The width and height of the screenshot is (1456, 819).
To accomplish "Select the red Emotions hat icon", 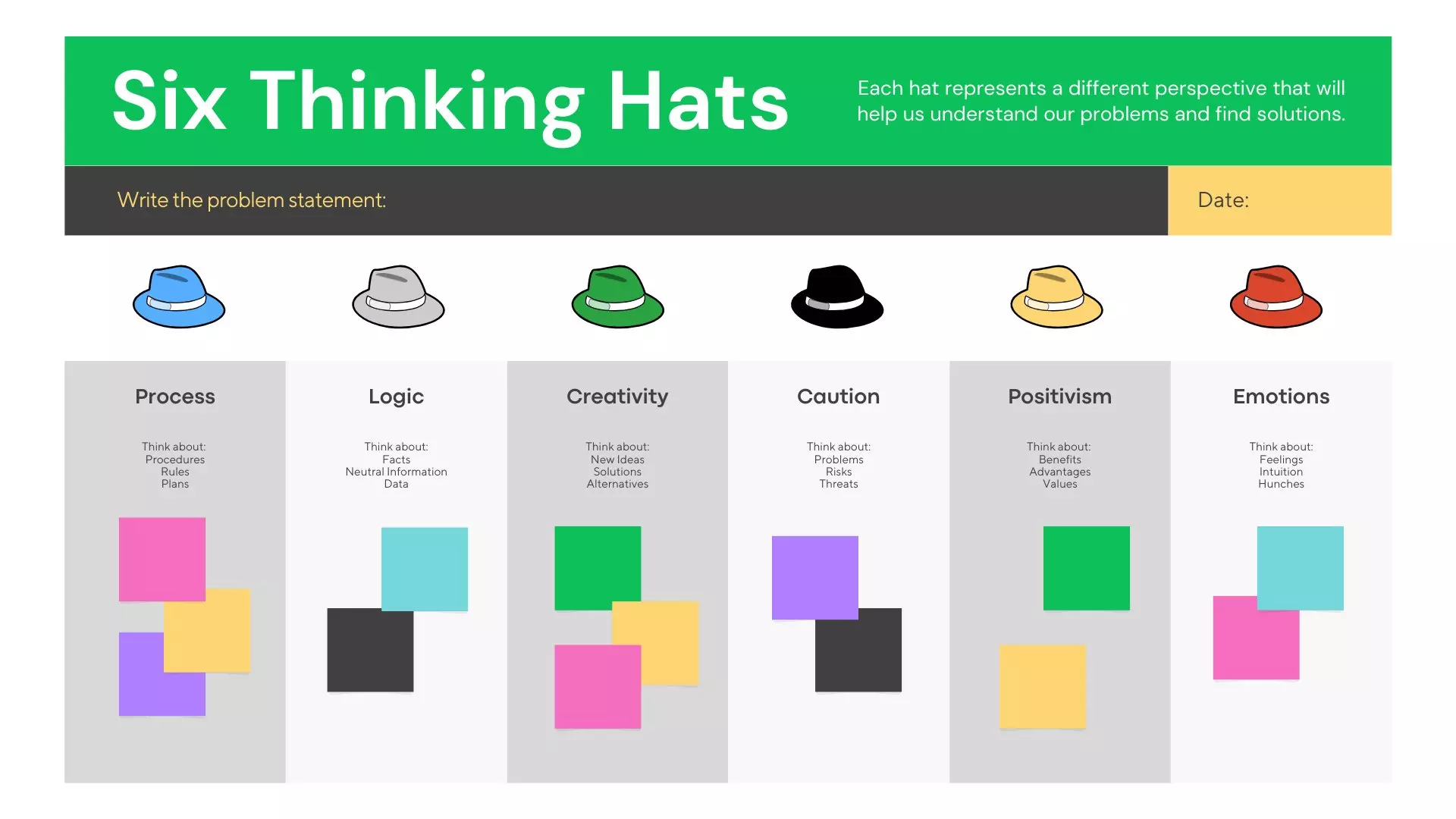I will 1276,297.
